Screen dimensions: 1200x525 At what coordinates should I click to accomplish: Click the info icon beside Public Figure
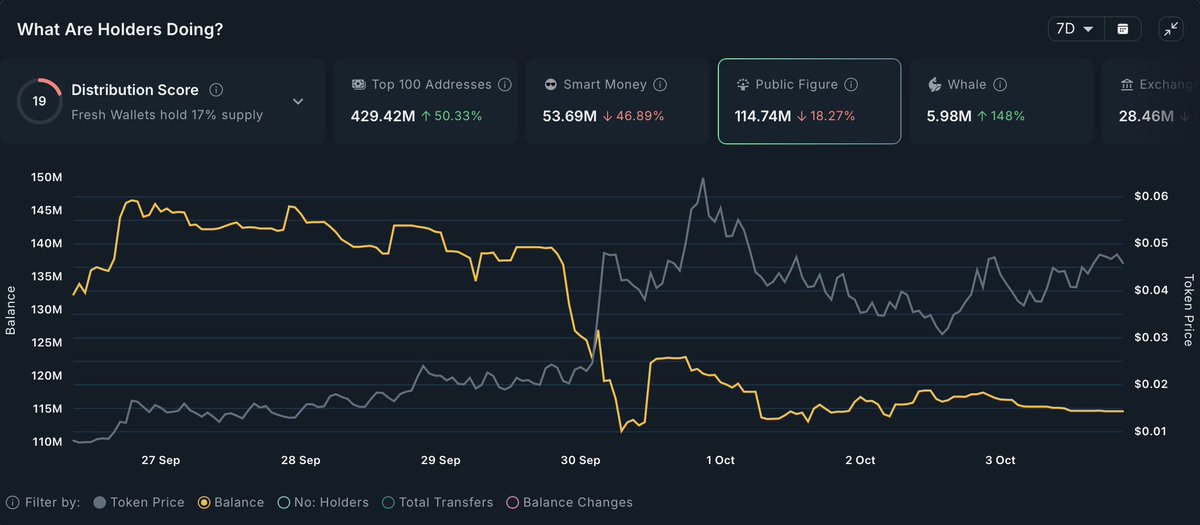[851, 85]
